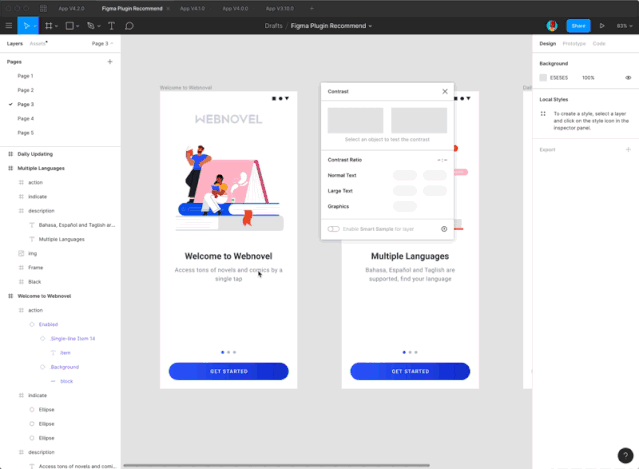The height and width of the screenshot is (469, 639).
Task: Switch to the Code tab
Action: coord(599,44)
